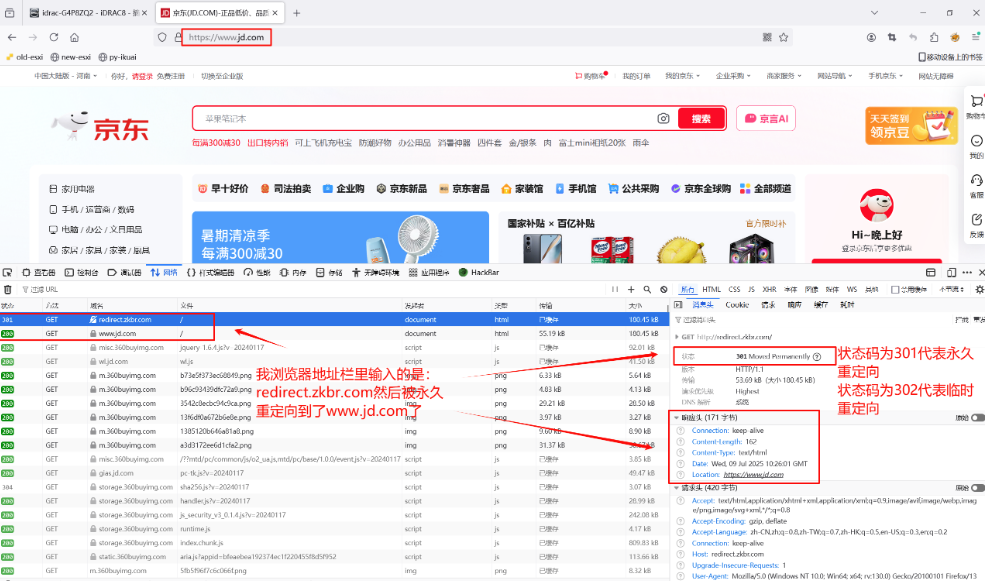This screenshot has height=581, width=1004.
Task: Filter requests by CSS type
Action: (734, 290)
